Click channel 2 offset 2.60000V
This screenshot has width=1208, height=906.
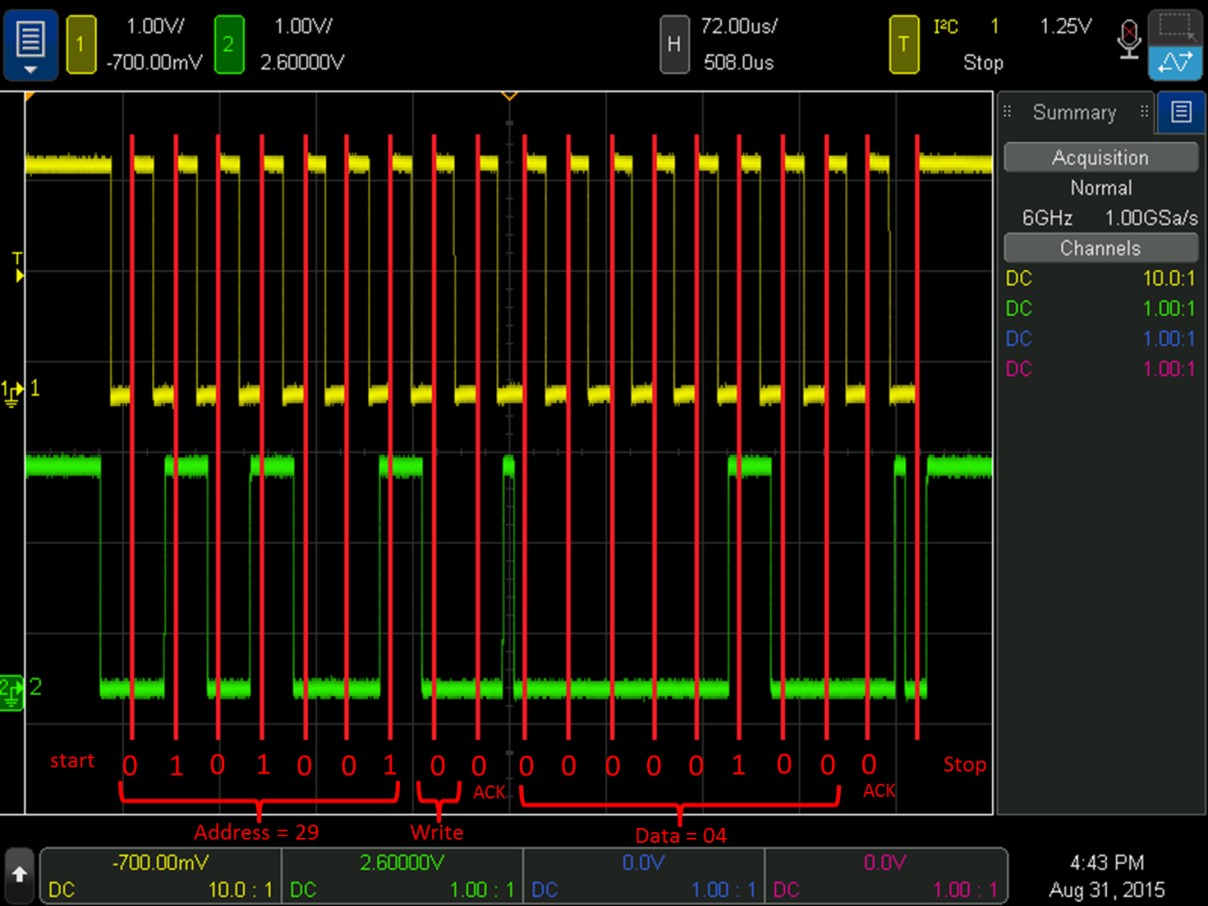click(303, 62)
